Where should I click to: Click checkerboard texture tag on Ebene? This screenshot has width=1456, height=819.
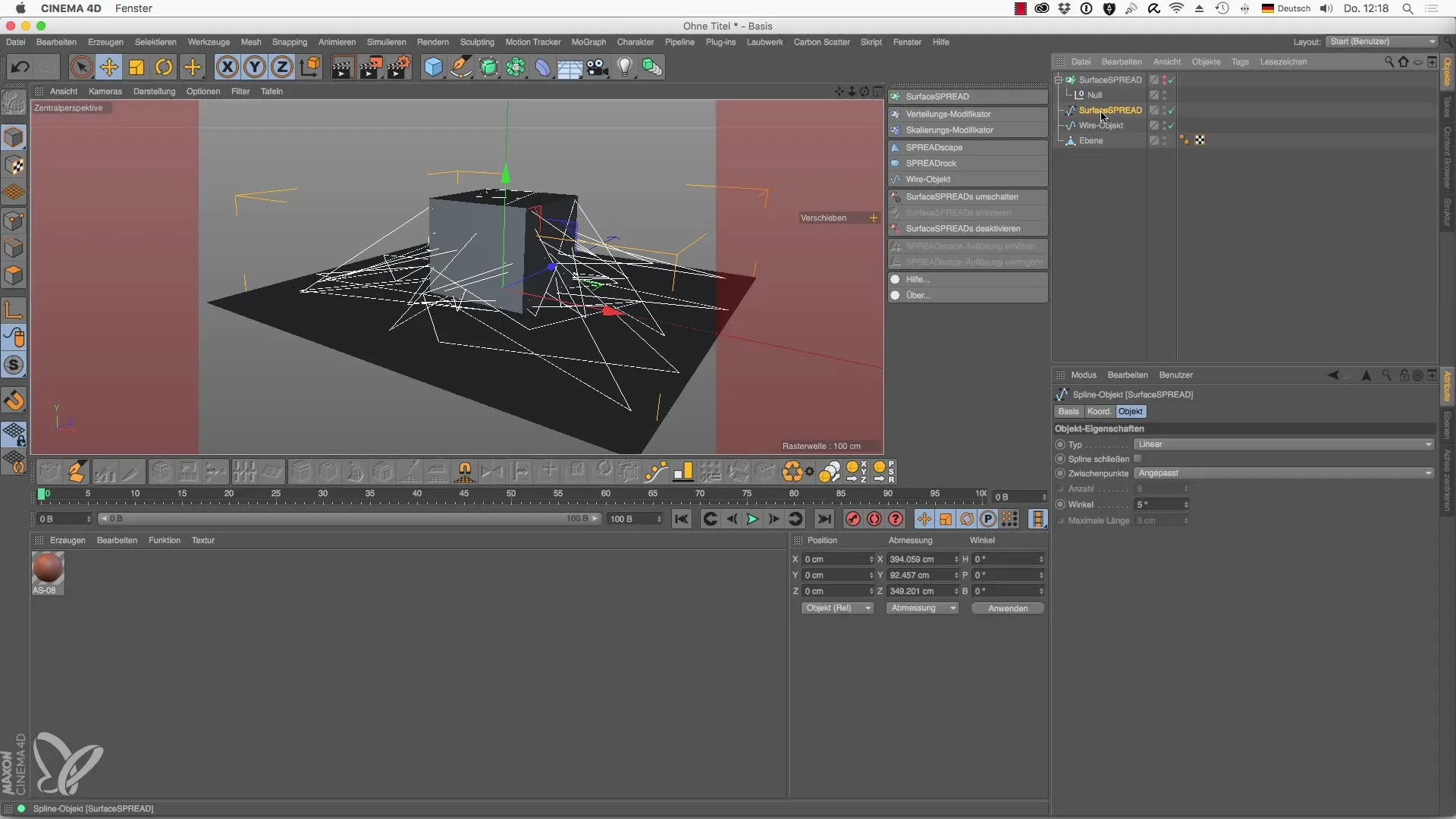[x=1200, y=140]
